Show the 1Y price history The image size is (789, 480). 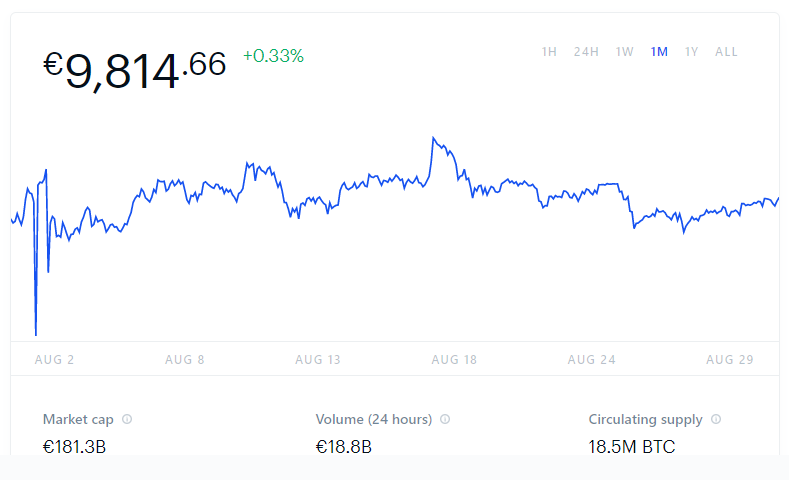click(691, 52)
